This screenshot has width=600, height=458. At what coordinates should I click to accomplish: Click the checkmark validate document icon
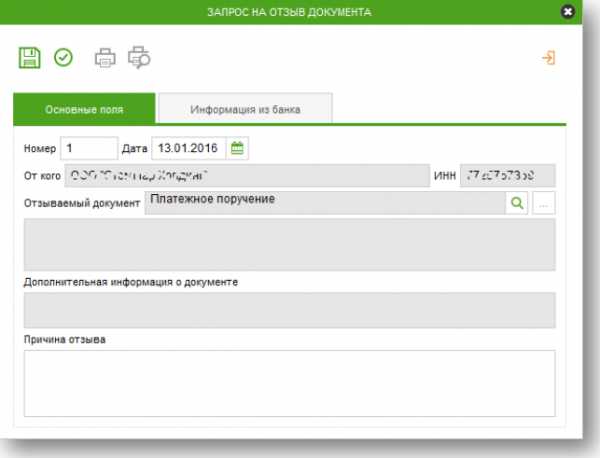[x=63, y=57]
